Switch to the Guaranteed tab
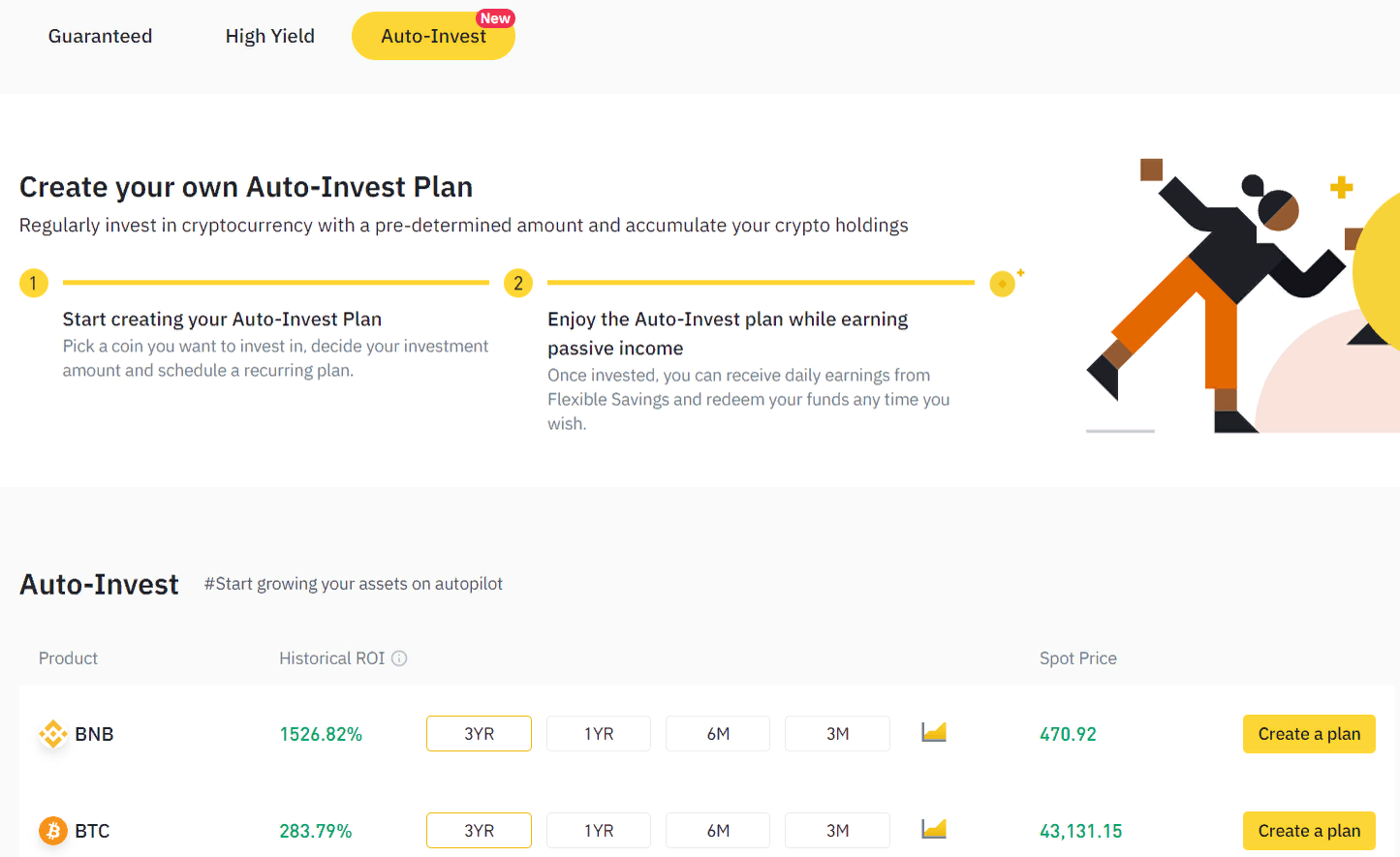This screenshot has width=1400, height=857. [100, 36]
